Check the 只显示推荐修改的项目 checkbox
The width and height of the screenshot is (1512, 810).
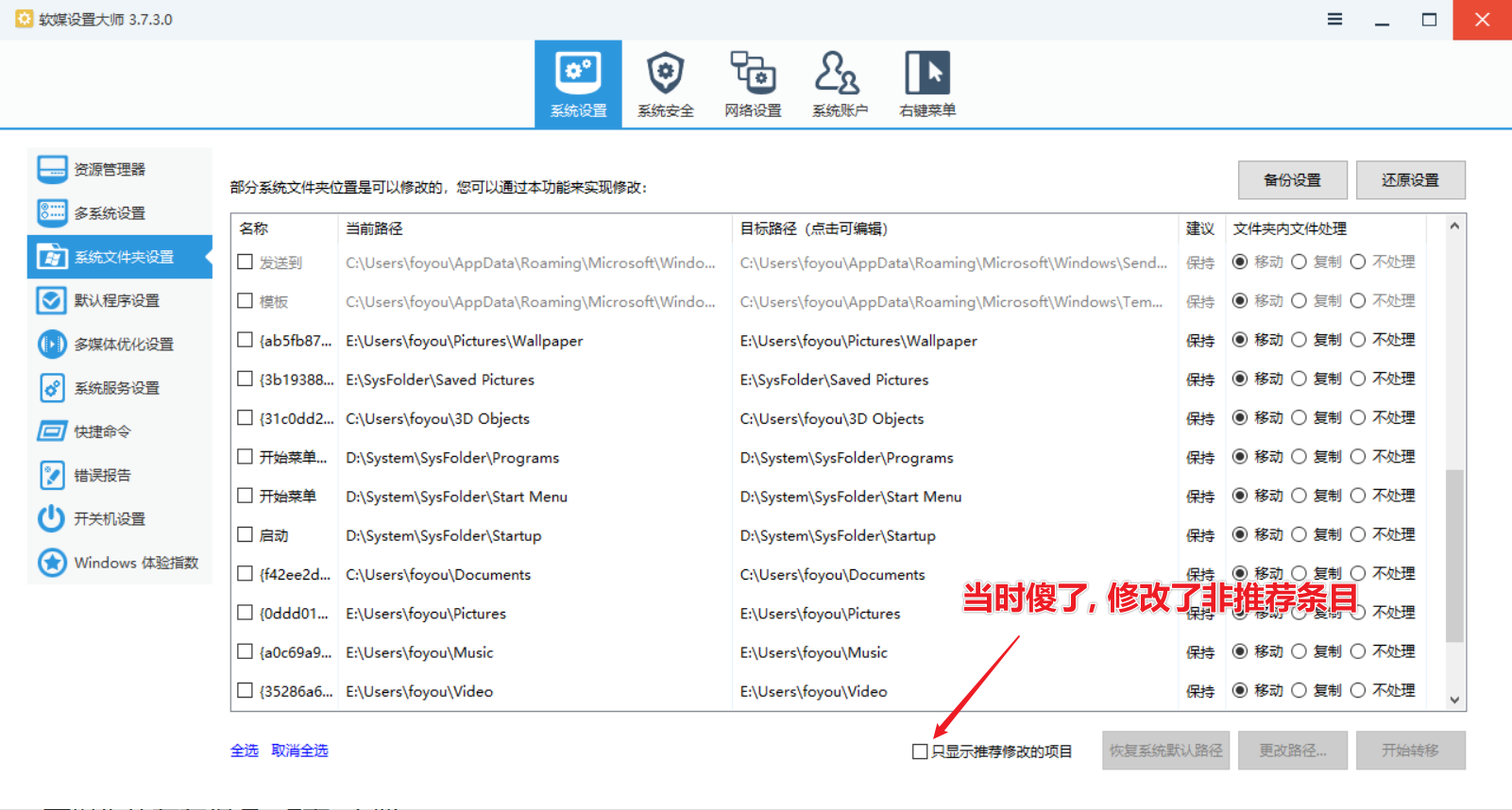920,751
